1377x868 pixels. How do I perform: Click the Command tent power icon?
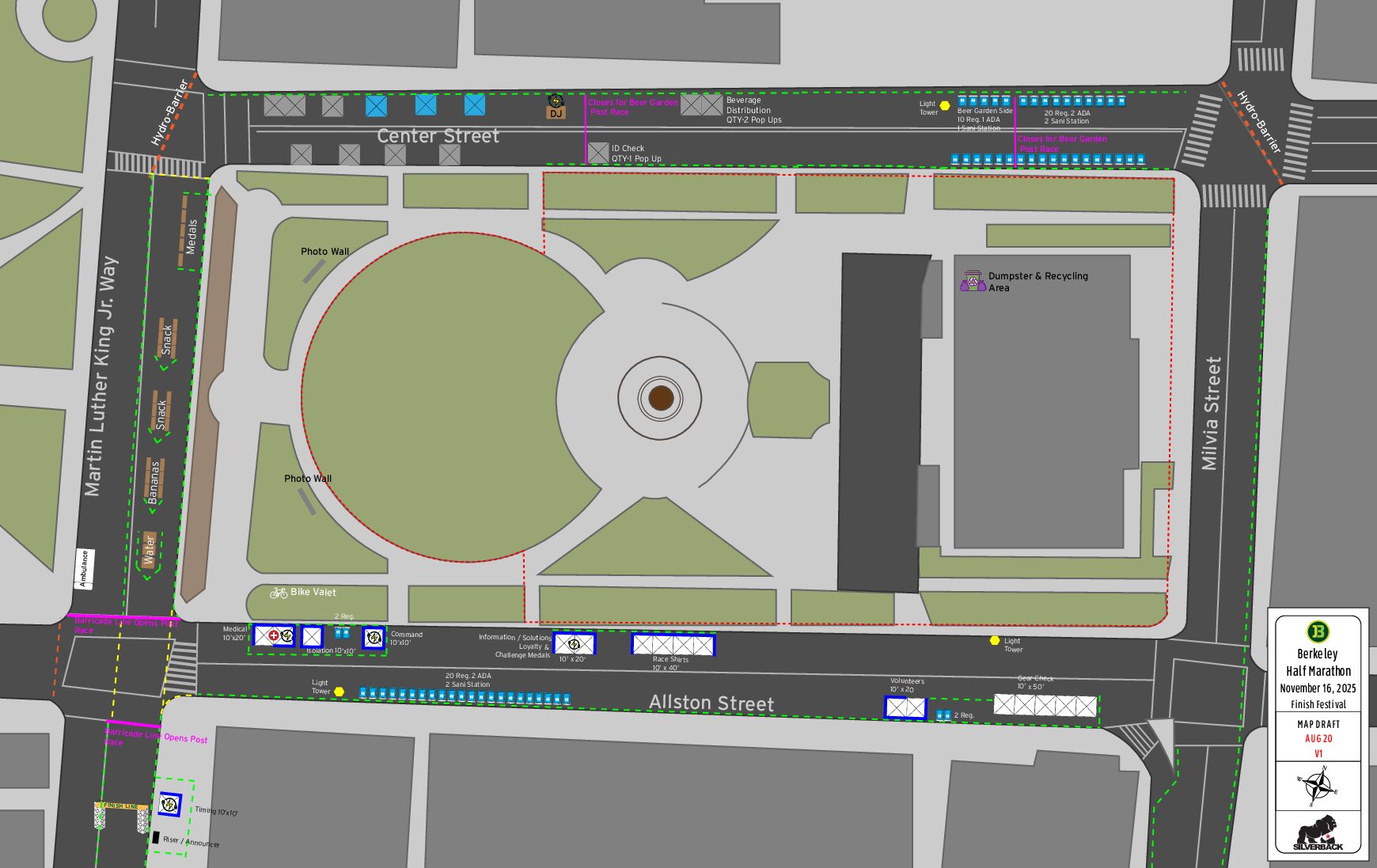(x=374, y=637)
